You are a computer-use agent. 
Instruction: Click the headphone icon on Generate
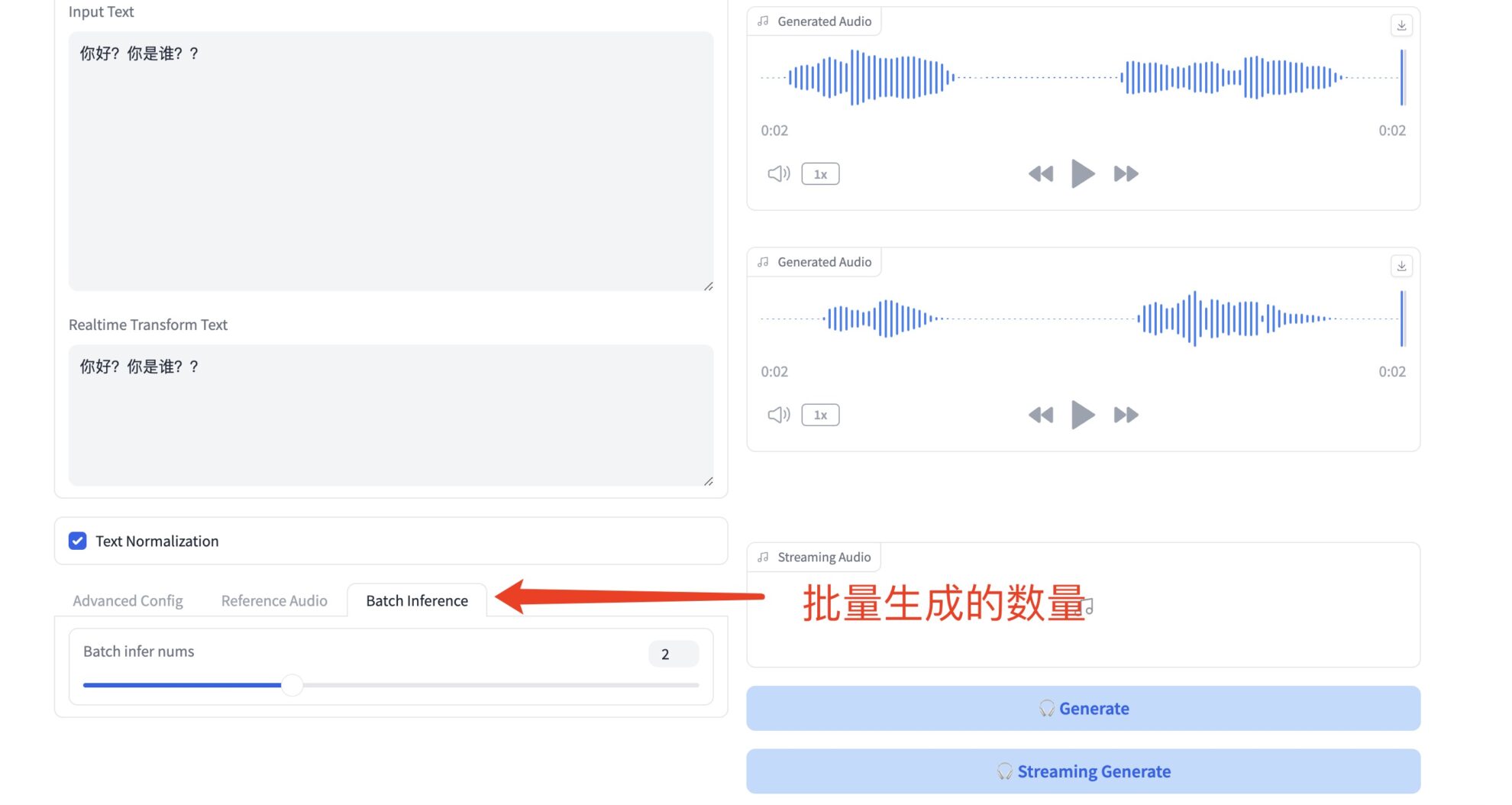coord(1047,708)
